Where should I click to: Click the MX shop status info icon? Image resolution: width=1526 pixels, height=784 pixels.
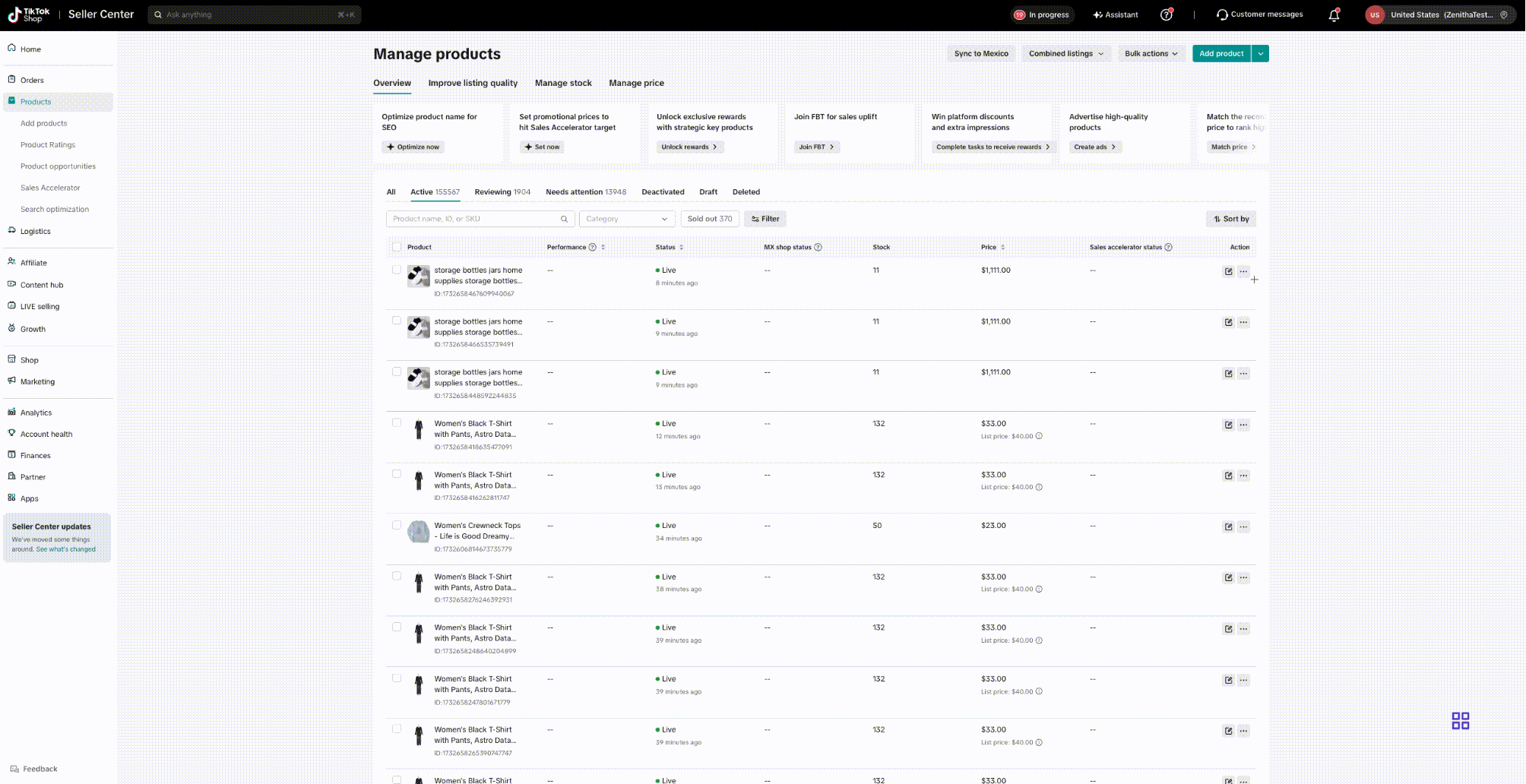(x=818, y=247)
